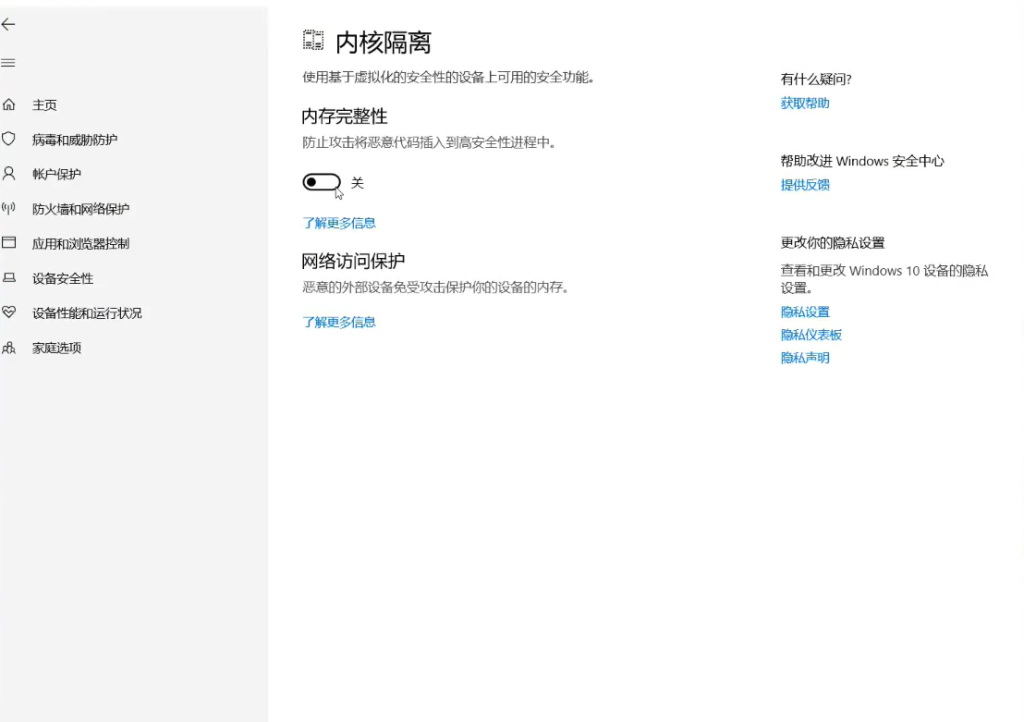Open 了解更多信息 link under 网络访问保护

[x=339, y=322]
